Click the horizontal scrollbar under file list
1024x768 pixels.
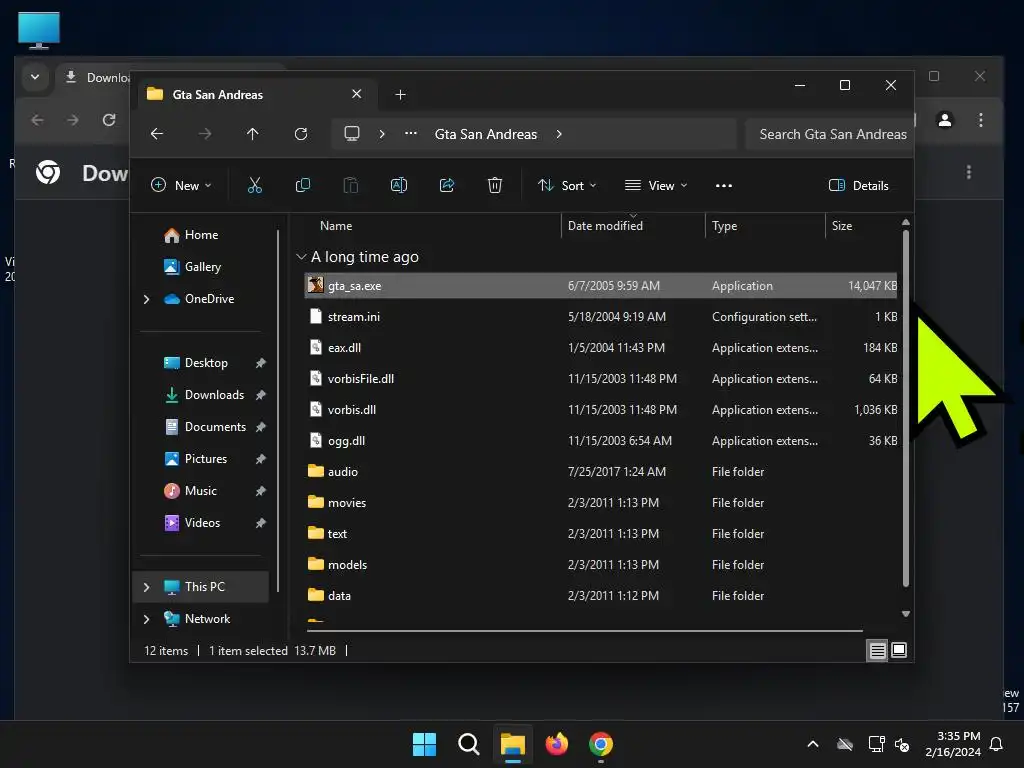(584, 631)
